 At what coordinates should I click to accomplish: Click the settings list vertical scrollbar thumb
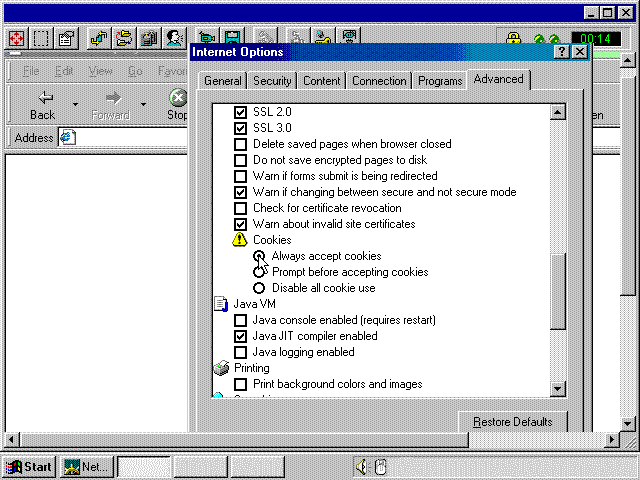coord(558,291)
